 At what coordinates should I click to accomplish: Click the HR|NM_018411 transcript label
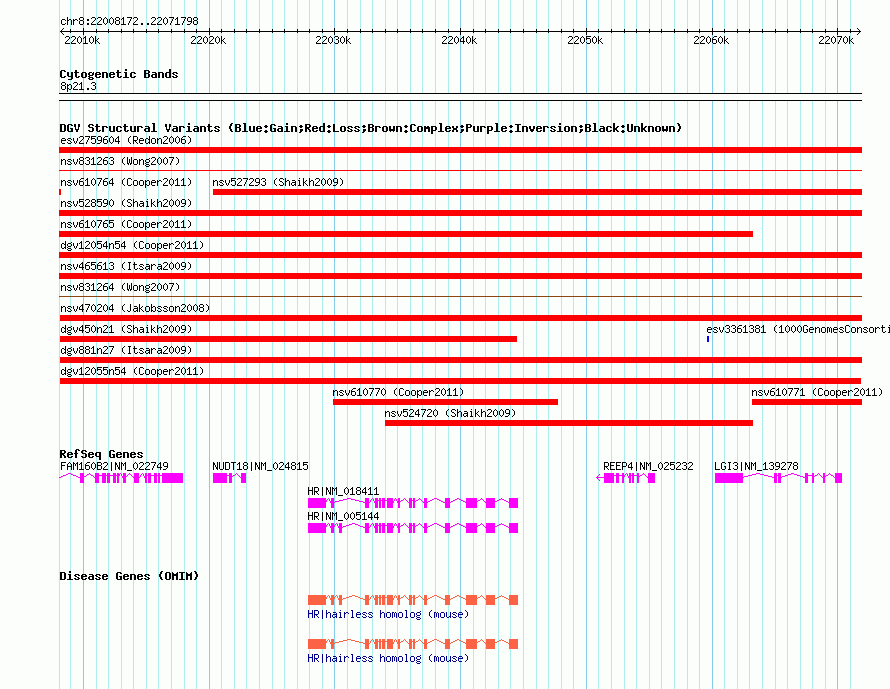click(343, 491)
